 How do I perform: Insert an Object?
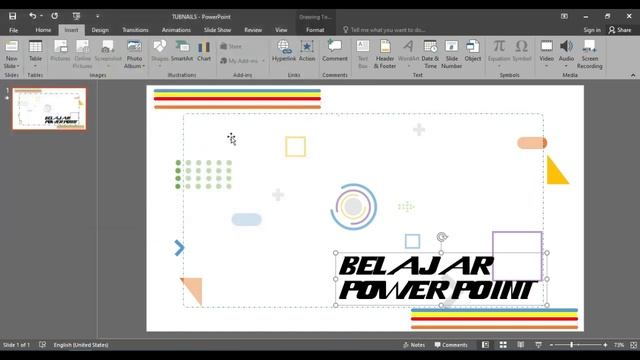[473, 51]
